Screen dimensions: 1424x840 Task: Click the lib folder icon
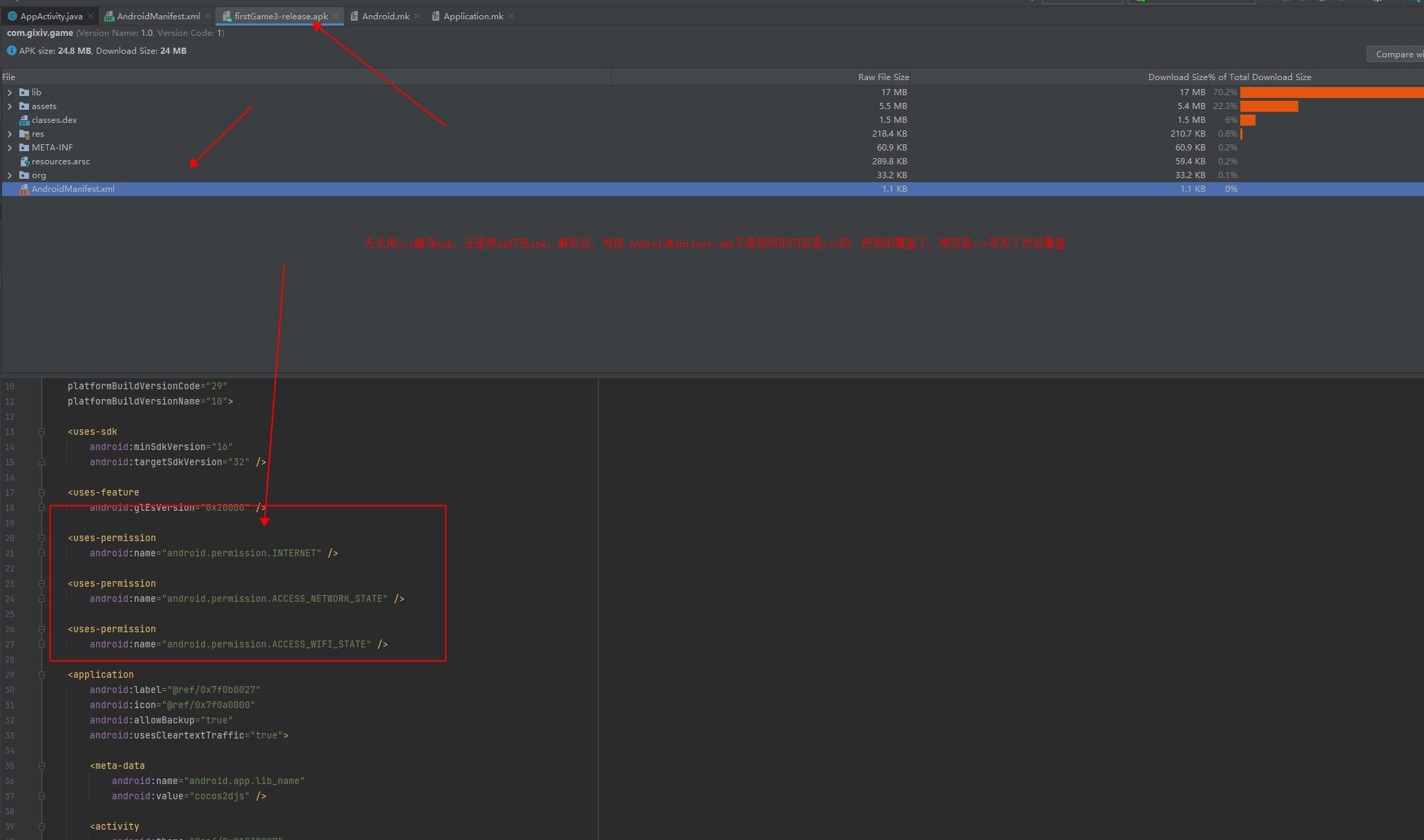coord(24,92)
